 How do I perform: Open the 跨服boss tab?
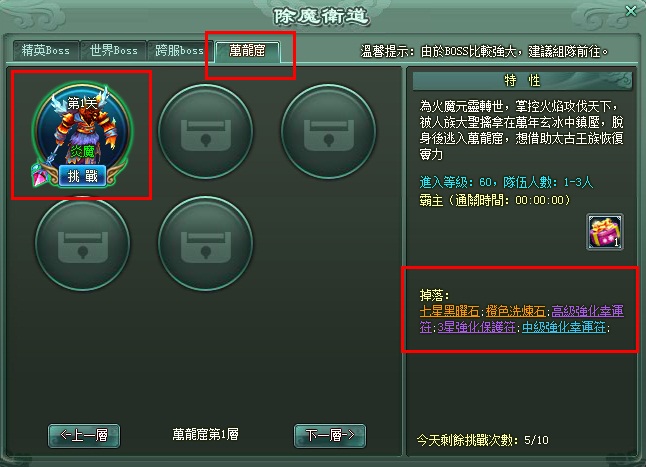pyautogui.click(x=180, y=50)
